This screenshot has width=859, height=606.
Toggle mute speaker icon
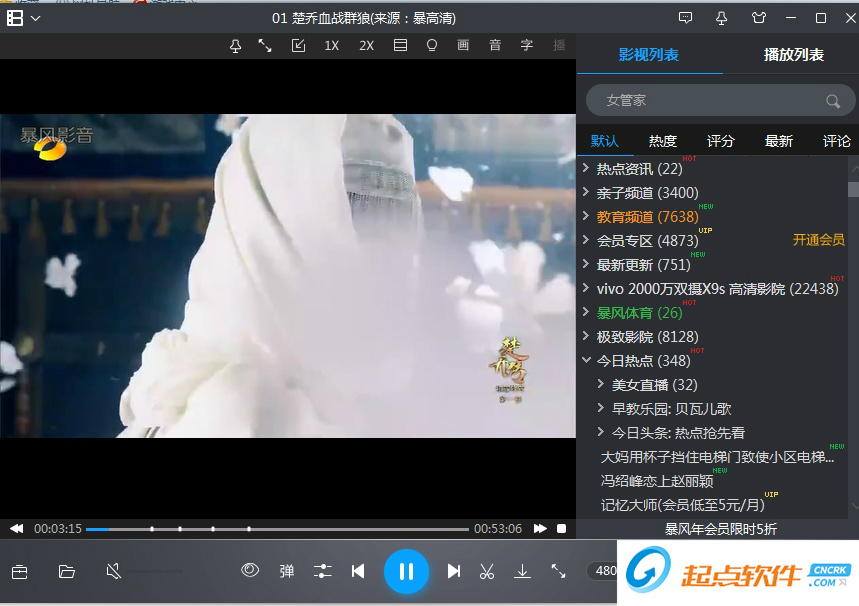coord(113,572)
